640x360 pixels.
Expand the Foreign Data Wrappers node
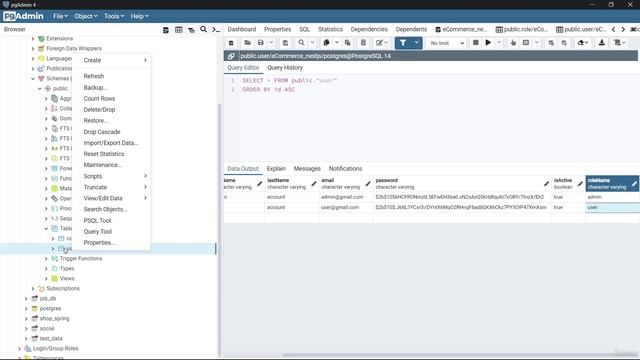33,49
